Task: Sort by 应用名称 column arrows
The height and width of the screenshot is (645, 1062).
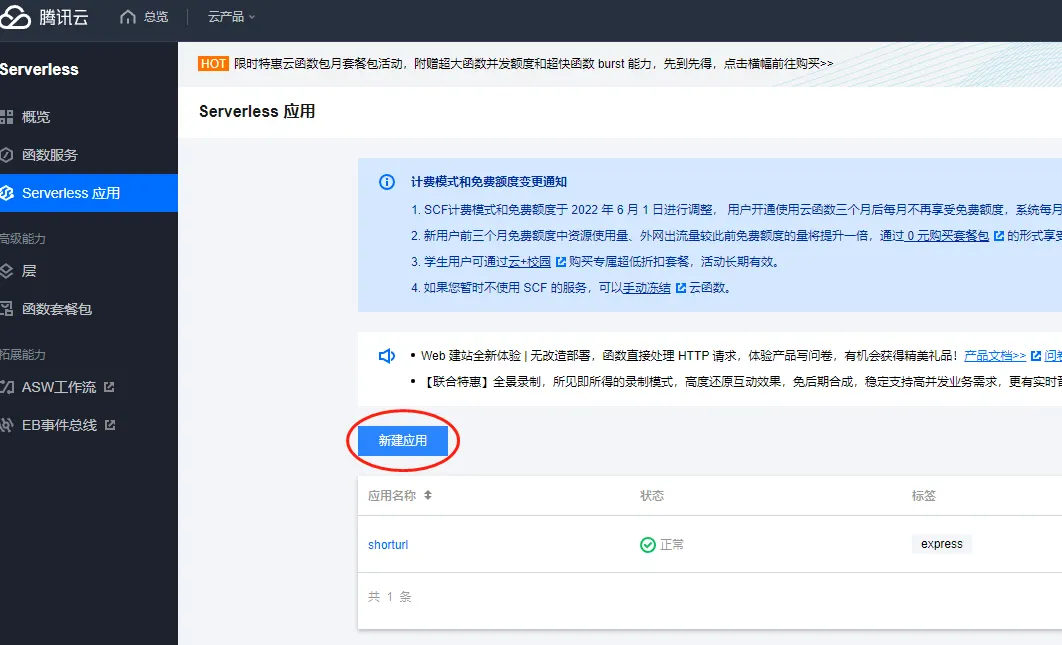Action: point(427,495)
